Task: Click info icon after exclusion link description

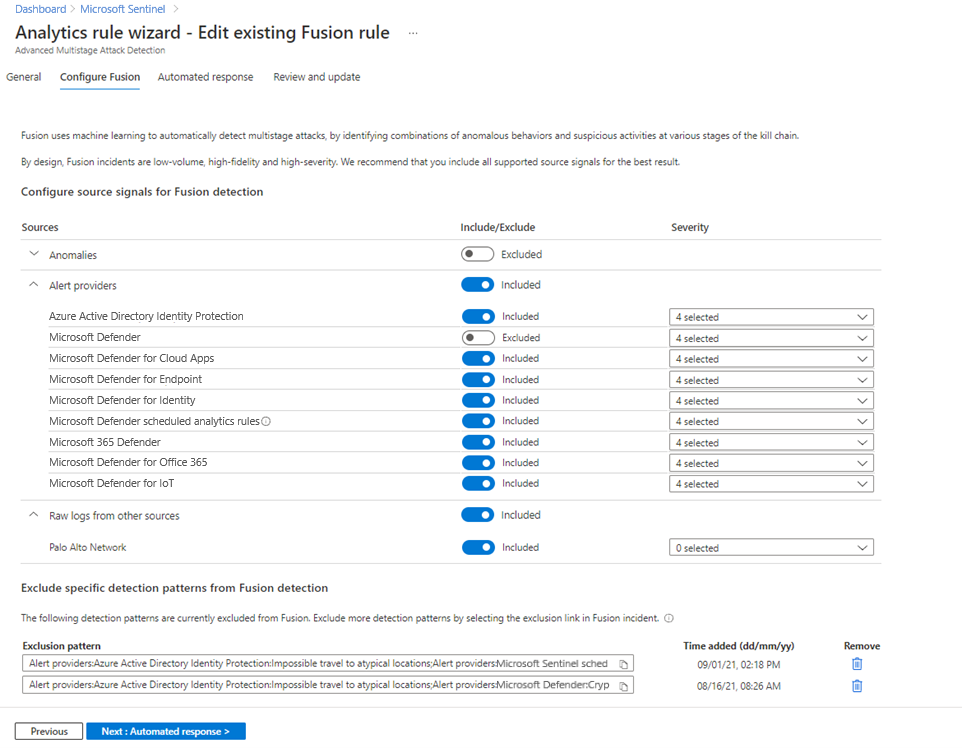Action: coord(669,618)
